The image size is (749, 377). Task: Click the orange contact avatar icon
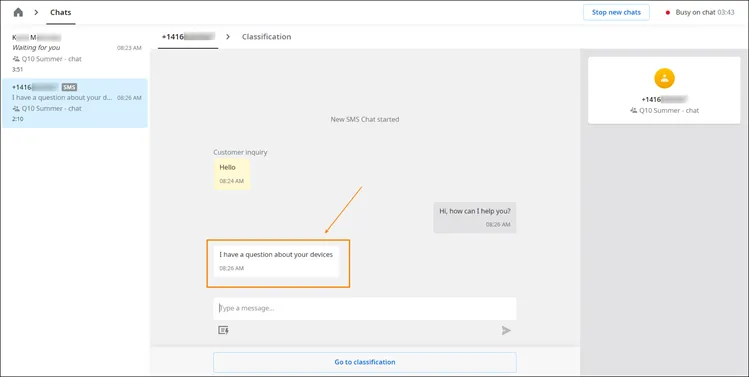664,78
